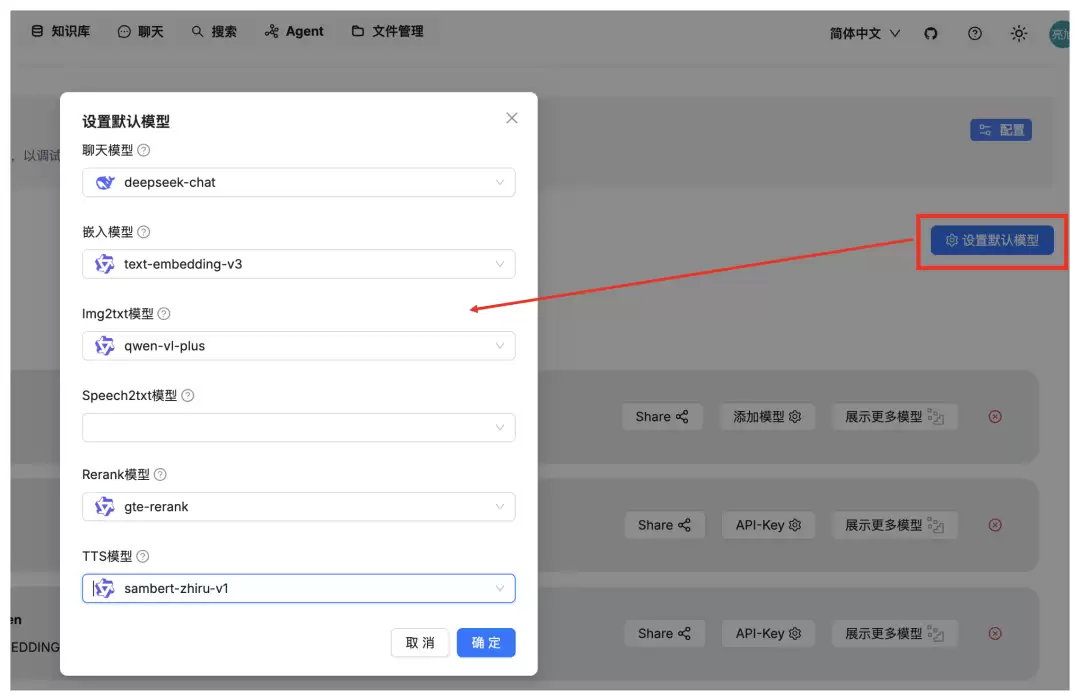Open the TTS模型 dropdown showing sambert-zhiru-v1
1080x698 pixels.
point(298,588)
